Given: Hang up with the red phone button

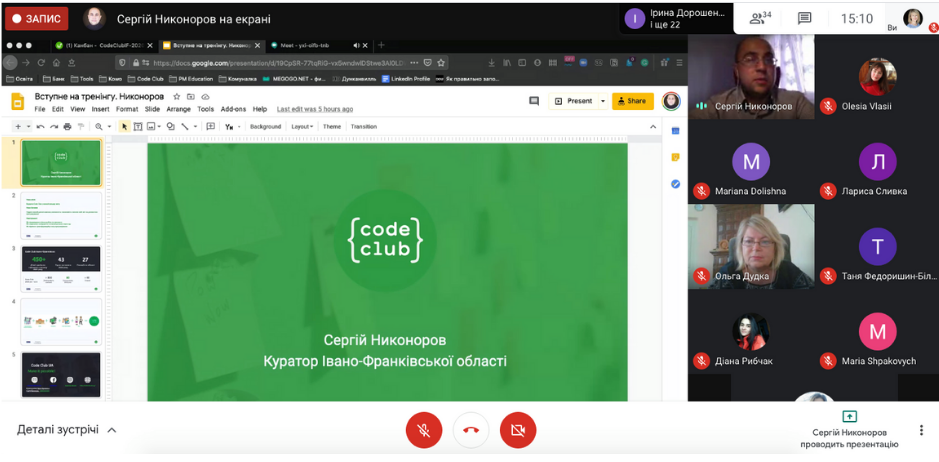Looking at the screenshot, I should pyautogui.click(x=471, y=430).
